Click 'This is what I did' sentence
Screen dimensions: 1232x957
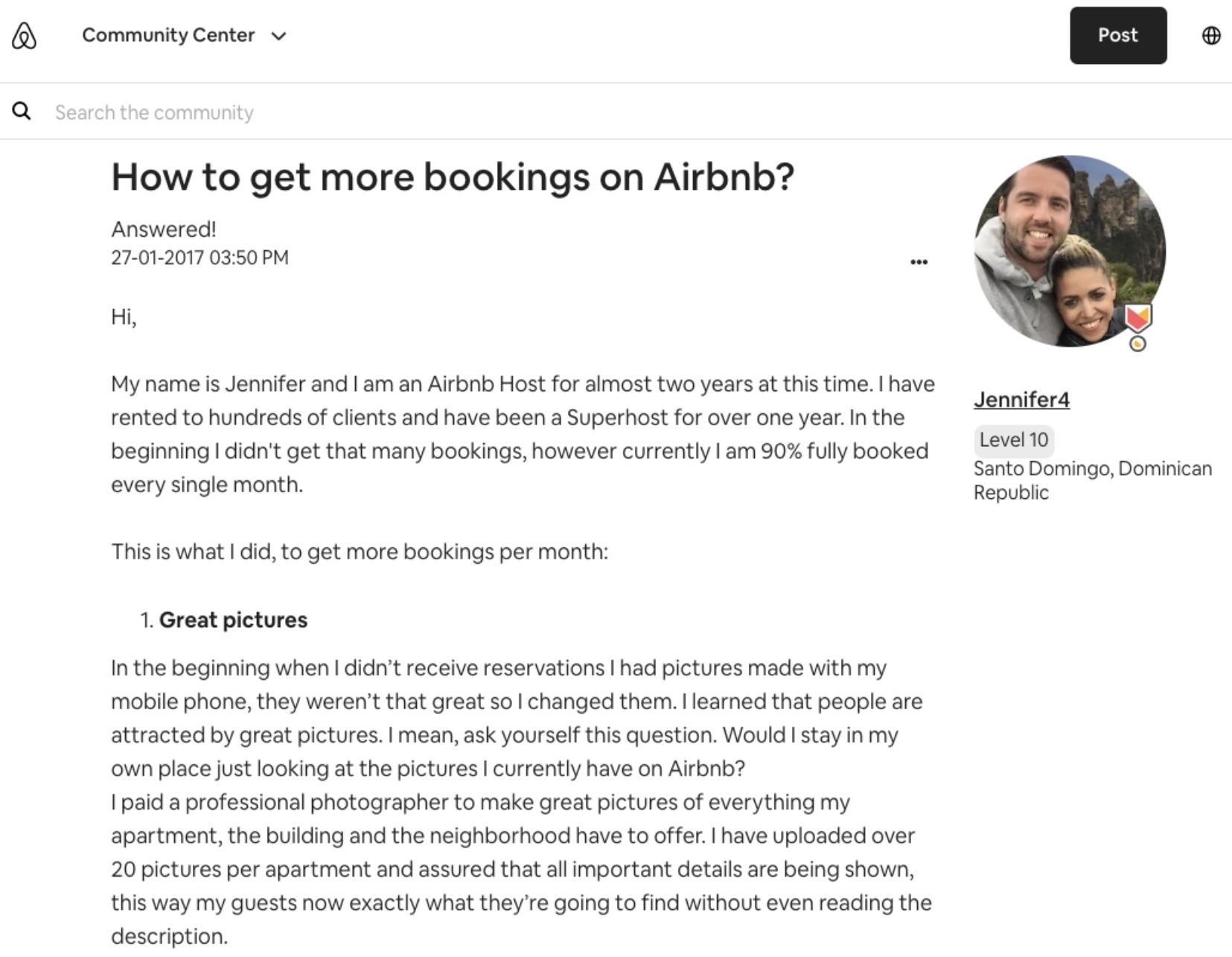(360, 552)
